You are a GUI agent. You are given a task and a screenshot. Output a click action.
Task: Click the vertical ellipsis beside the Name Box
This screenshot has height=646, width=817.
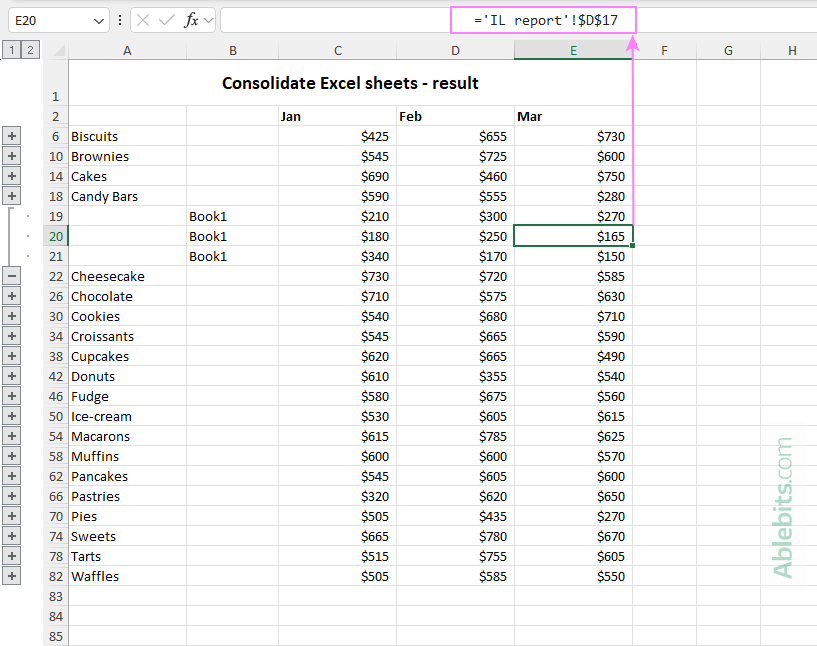(x=121, y=19)
